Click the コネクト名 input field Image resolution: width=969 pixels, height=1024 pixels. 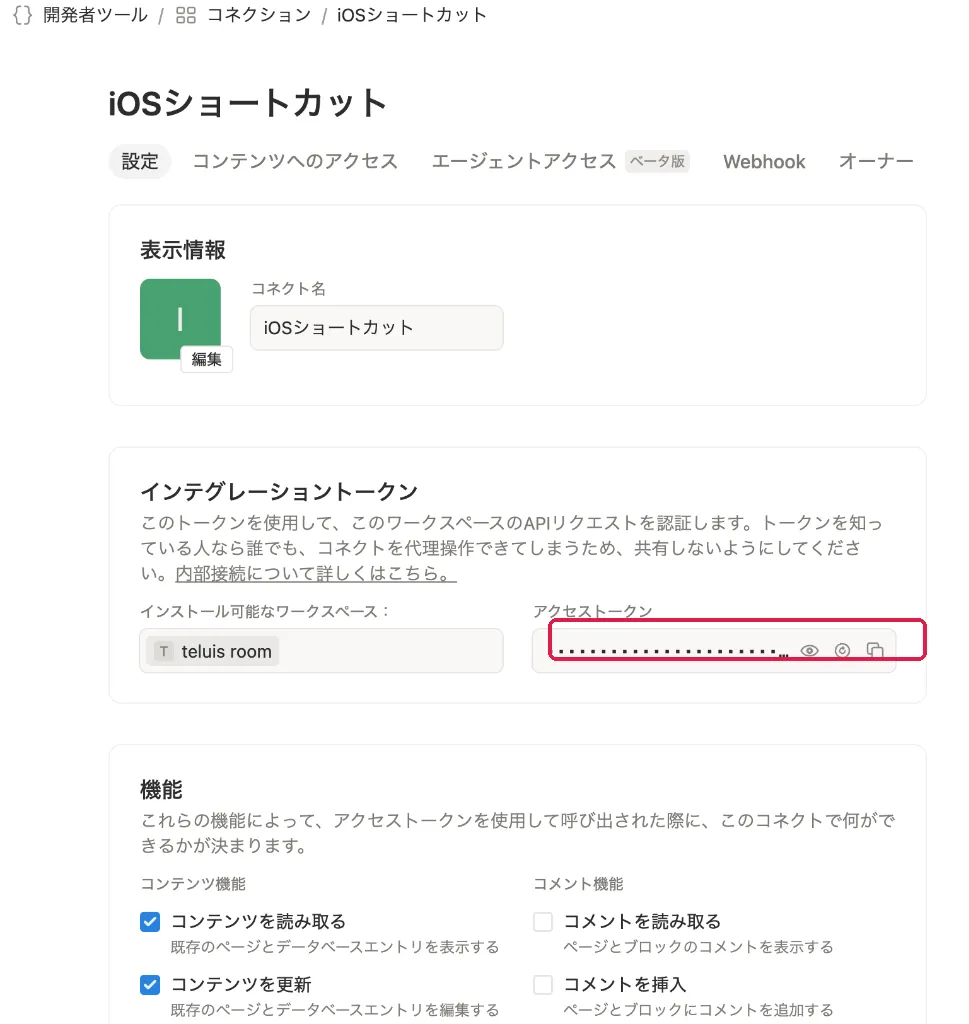377,328
